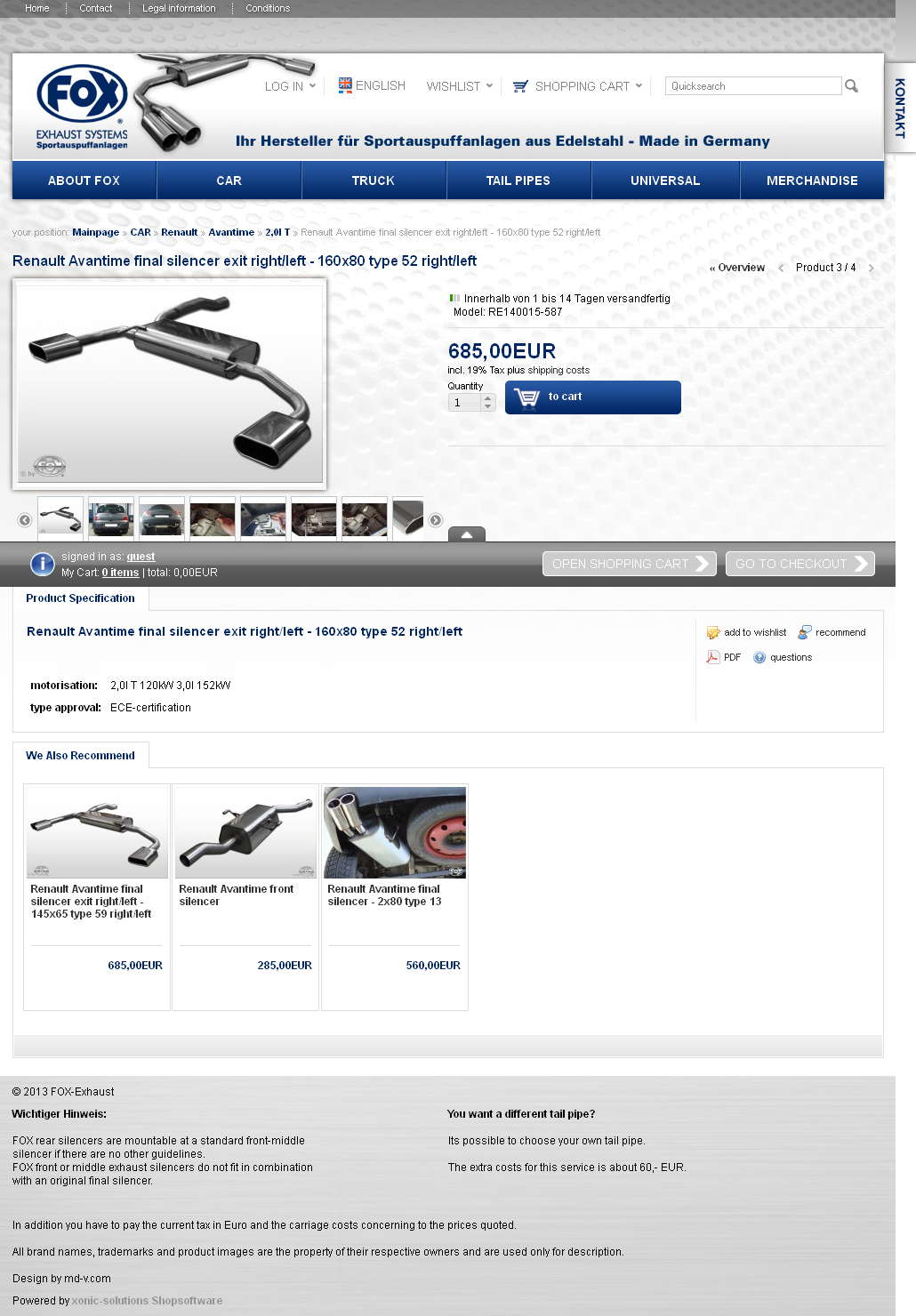The image size is (916, 1316).
Task: Collapse the cart bar with up arrow
Action: 467,534
